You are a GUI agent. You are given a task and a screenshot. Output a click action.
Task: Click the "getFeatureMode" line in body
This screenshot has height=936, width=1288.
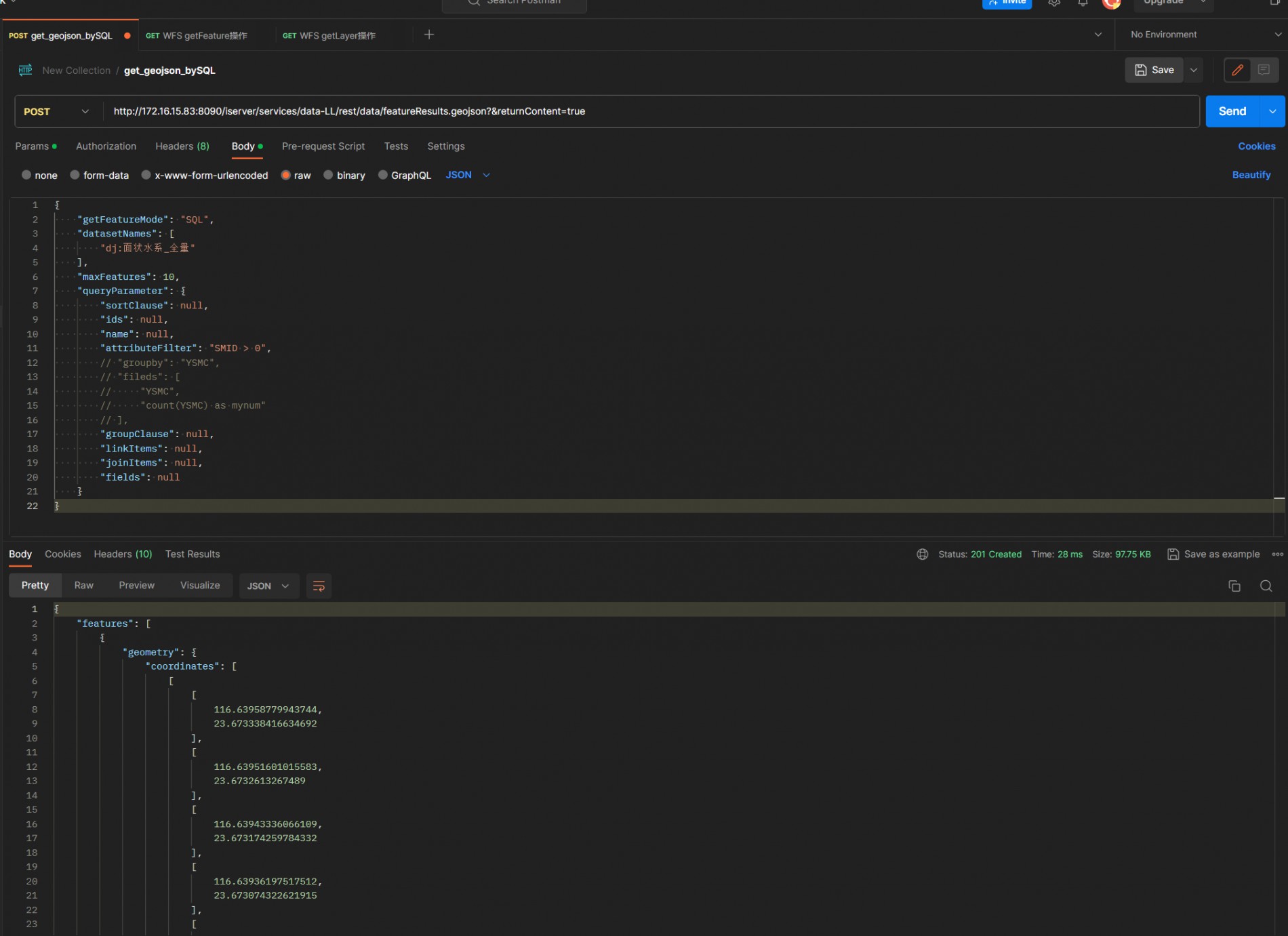(146, 220)
